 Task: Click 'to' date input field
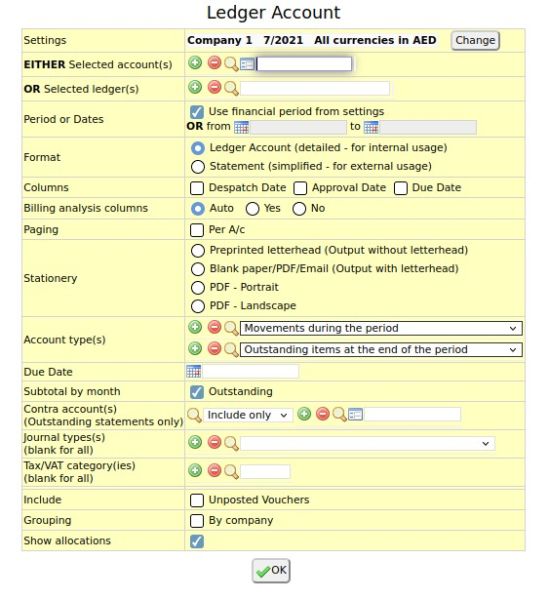(428, 127)
